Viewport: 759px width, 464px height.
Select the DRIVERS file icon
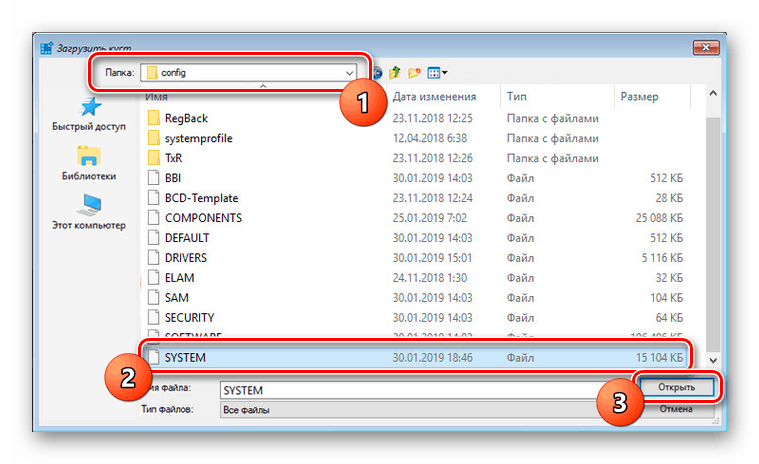pyautogui.click(x=153, y=257)
